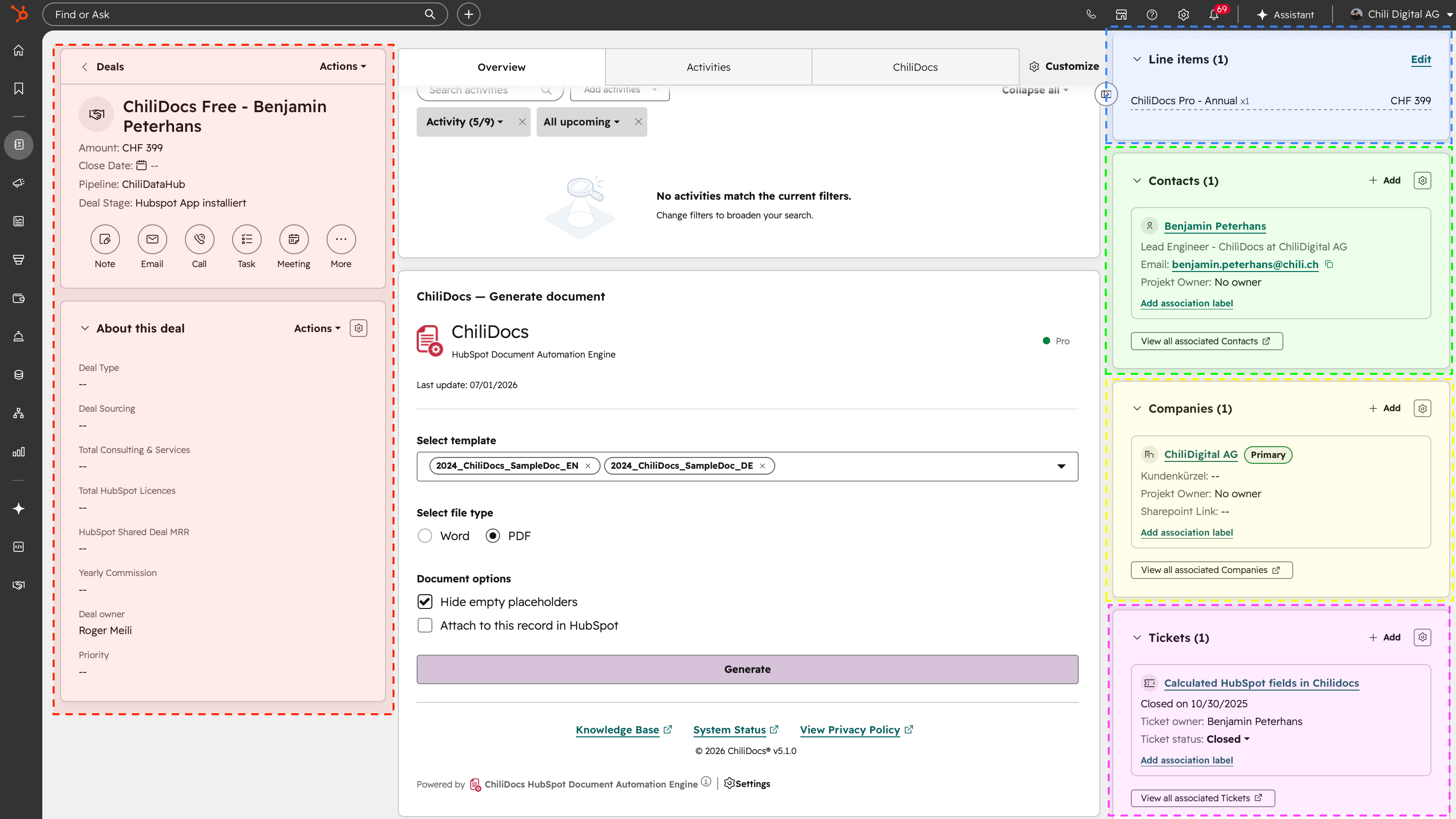Select the PDF file type radio

pyautogui.click(x=493, y=536)
